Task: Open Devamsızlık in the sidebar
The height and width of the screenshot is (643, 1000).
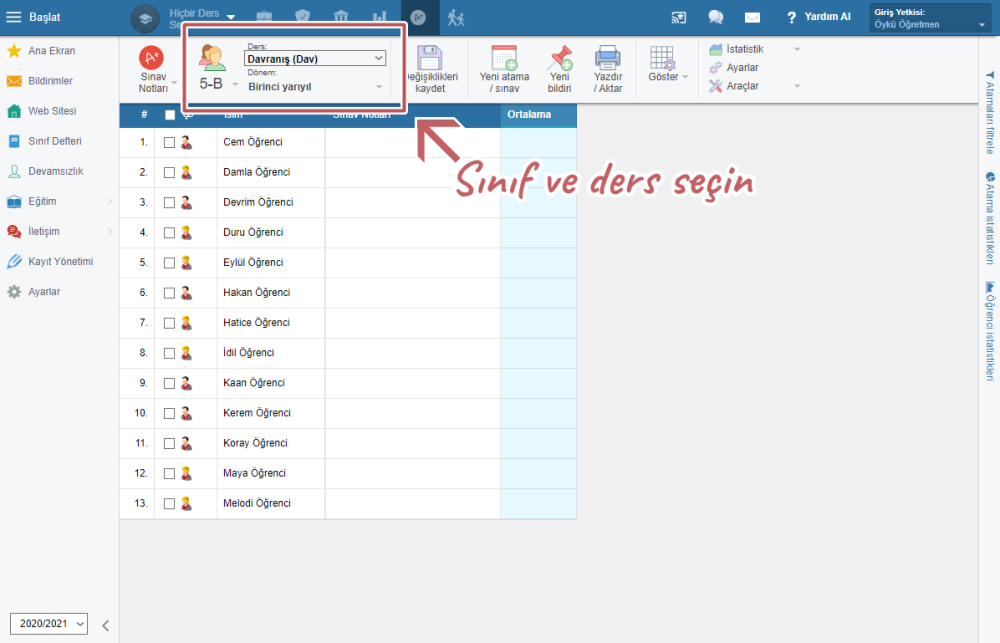Action: [55, 171]
